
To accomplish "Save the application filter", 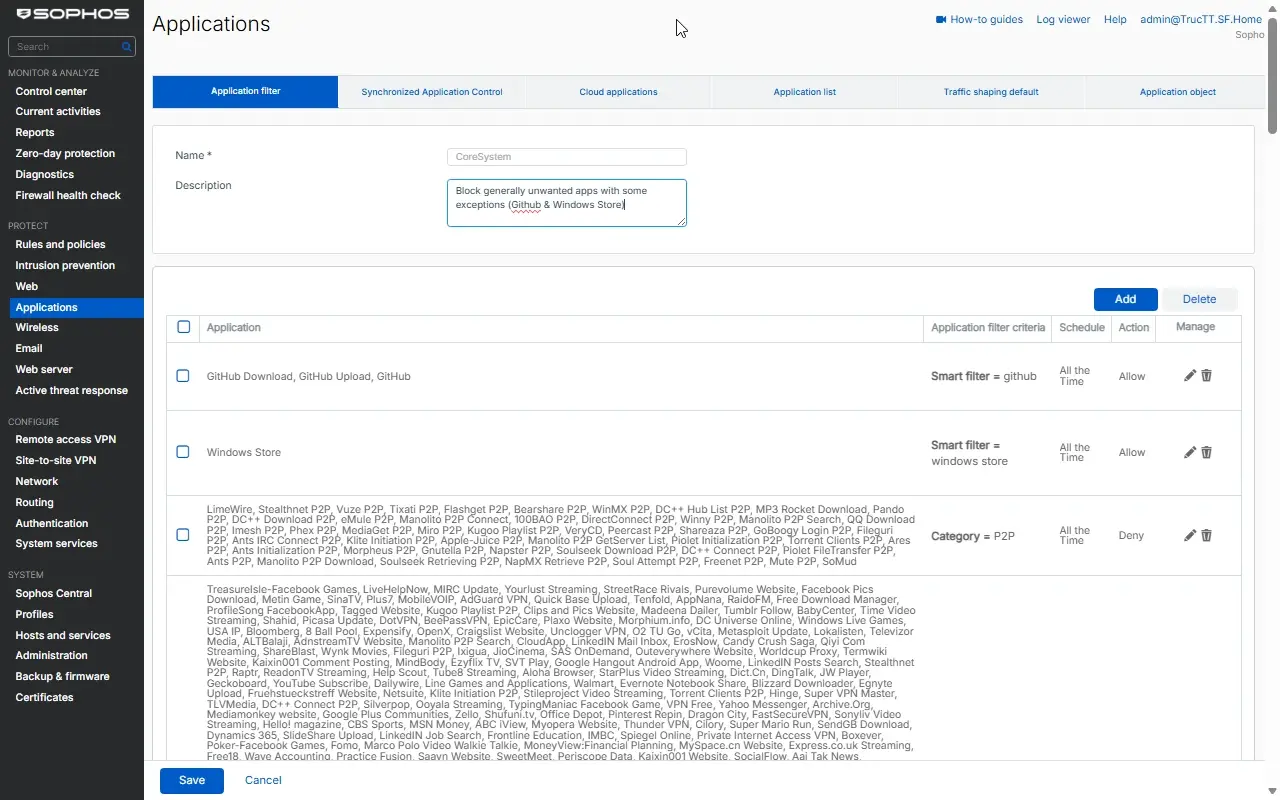I will point(192,780).
